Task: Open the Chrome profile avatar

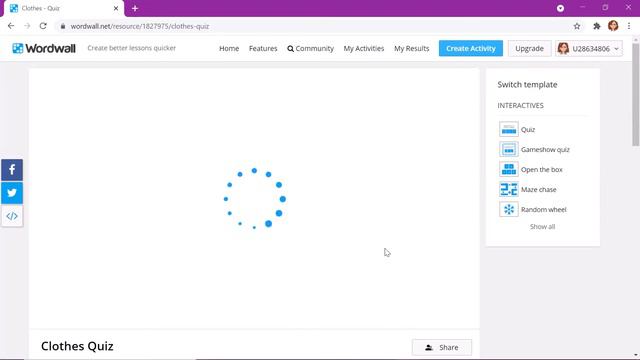Action: pyautogui.click(x=613, y=26)
